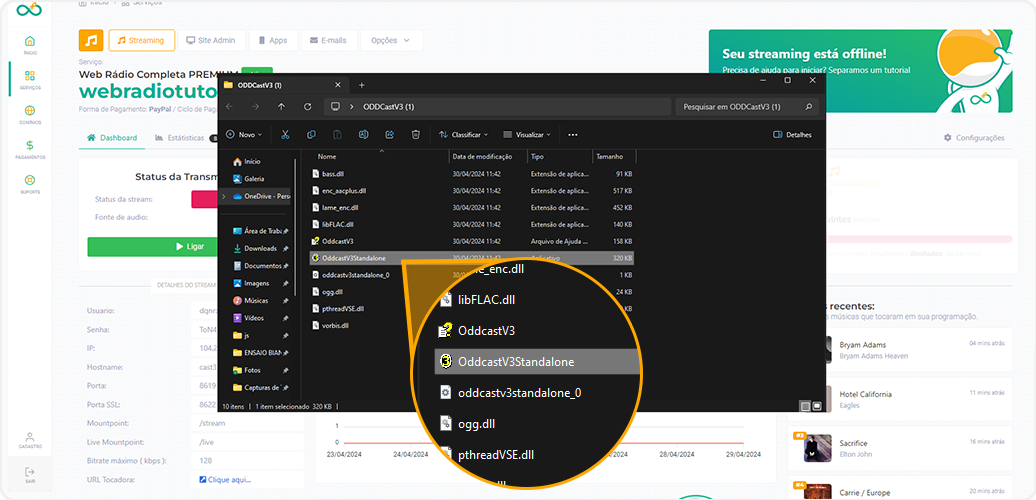
Task: Click the Rename icon in Explorer toolbar
Action: (363, 135)
